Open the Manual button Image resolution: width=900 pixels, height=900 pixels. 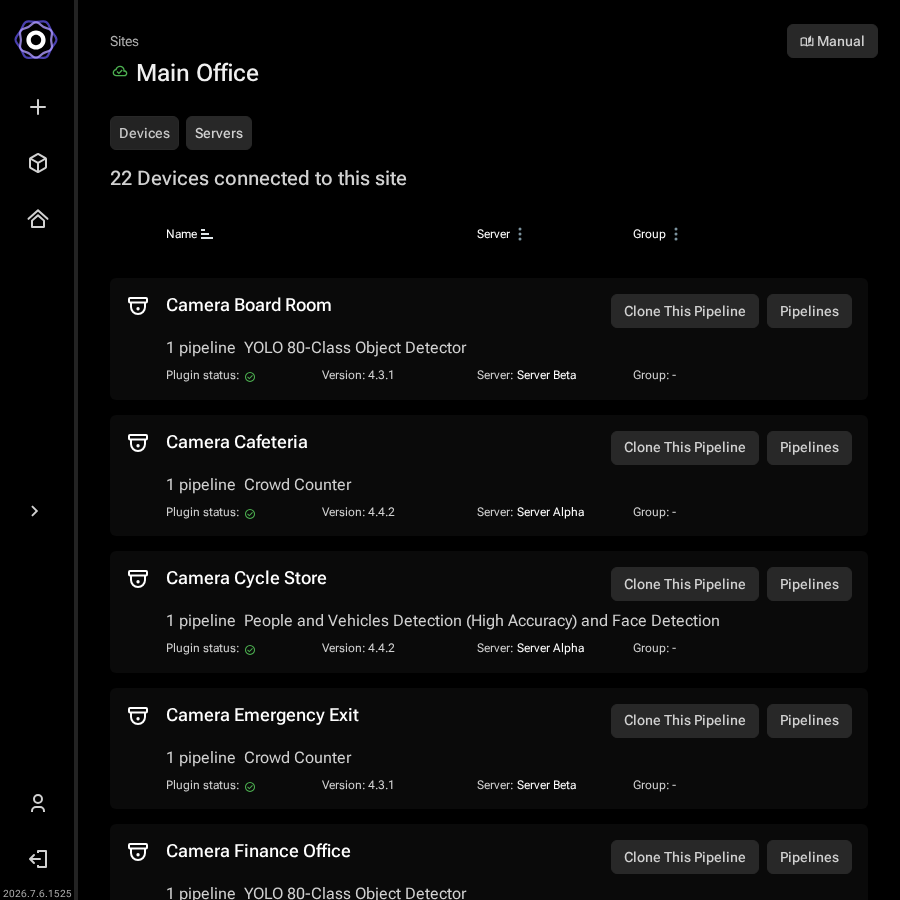(832, 41)
